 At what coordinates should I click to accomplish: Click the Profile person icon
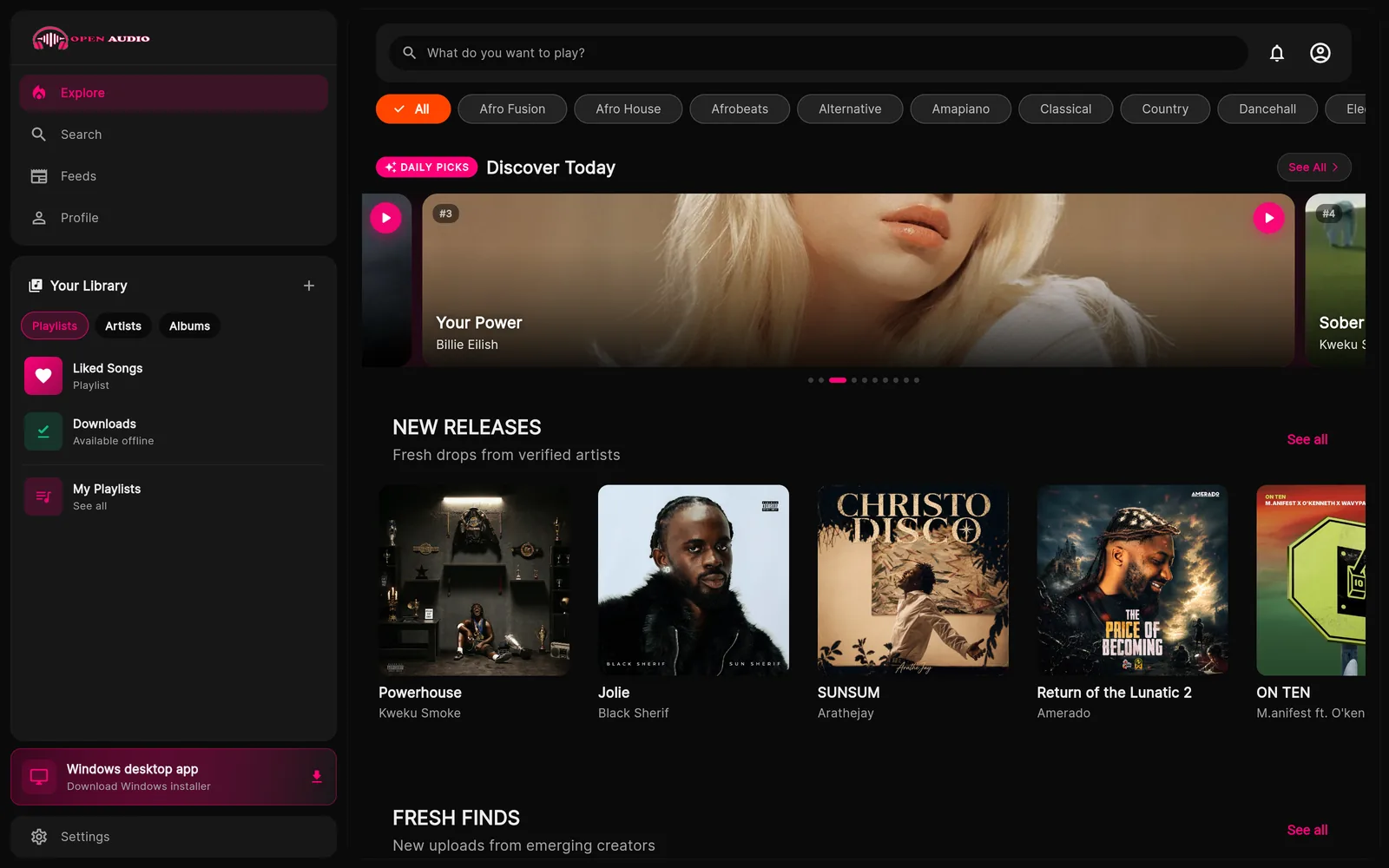tap(39, 218)
